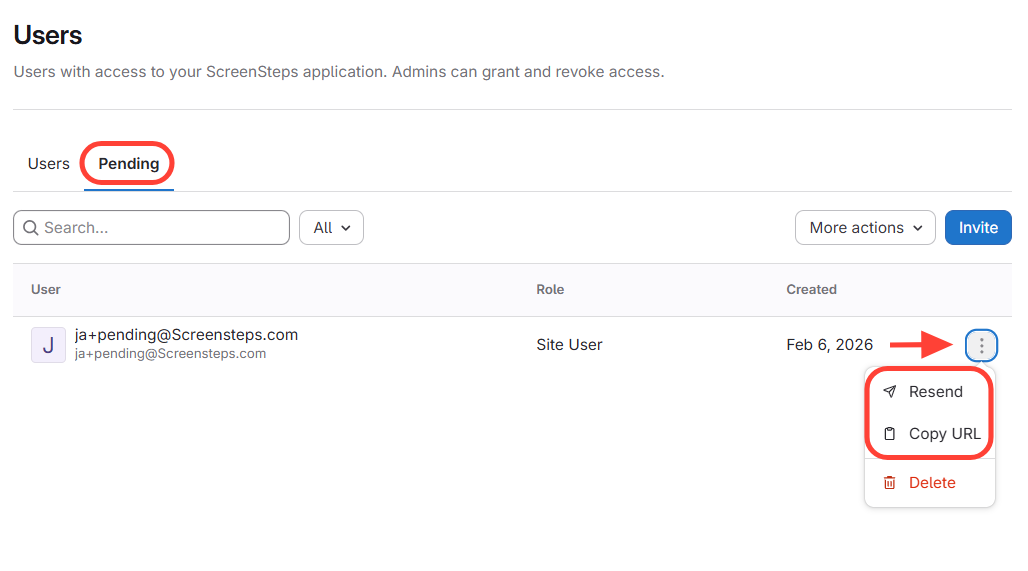Screen dimensions: 1028x571
Task: Select the Copy URL menu label
Action: click(x=944, y=434)
